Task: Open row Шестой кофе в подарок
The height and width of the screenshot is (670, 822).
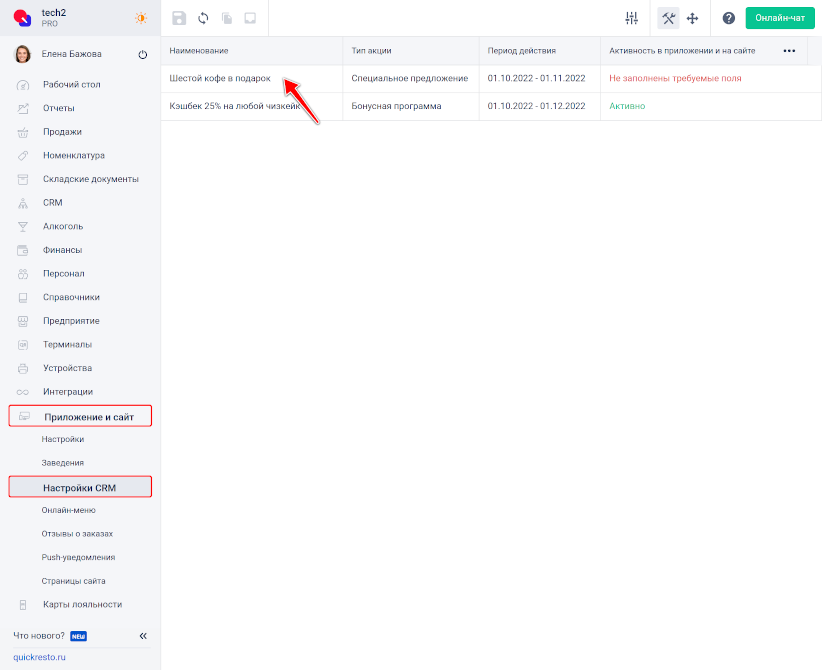Action: (x=220, y=78)
